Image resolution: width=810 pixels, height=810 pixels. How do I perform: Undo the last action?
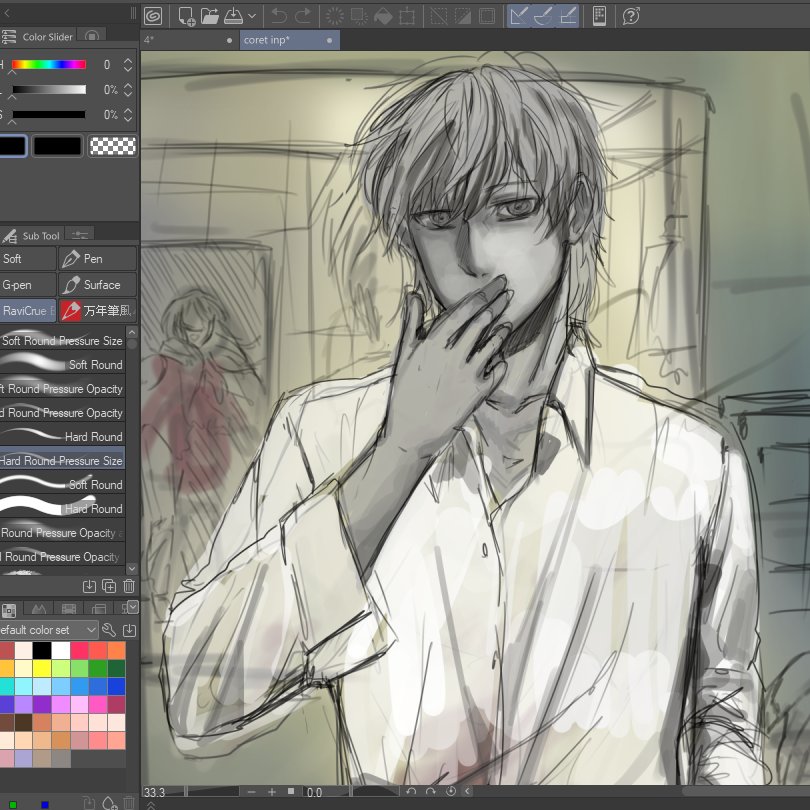point(279,16)
